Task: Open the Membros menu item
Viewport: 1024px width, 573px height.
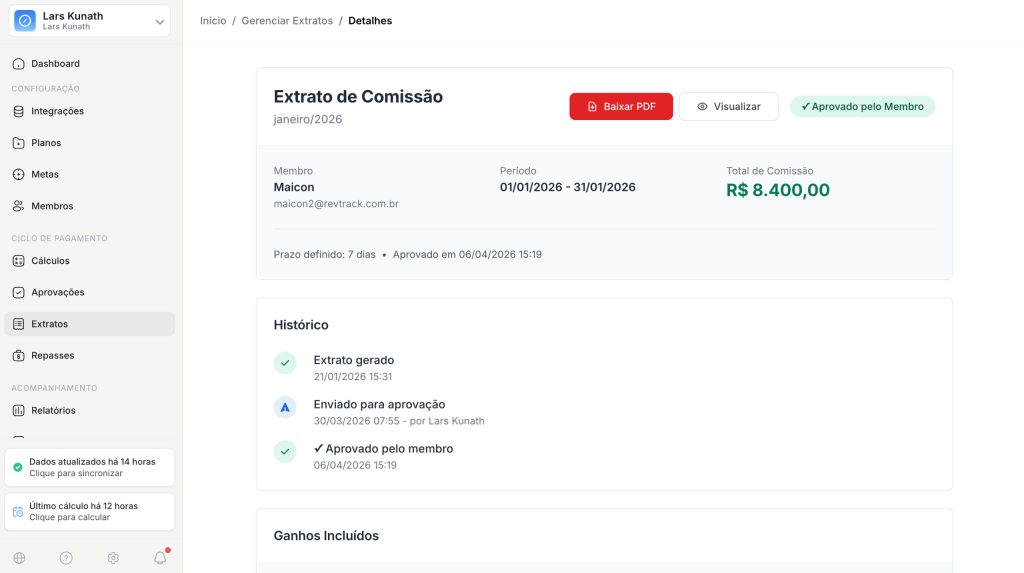Action: point(52,206)
